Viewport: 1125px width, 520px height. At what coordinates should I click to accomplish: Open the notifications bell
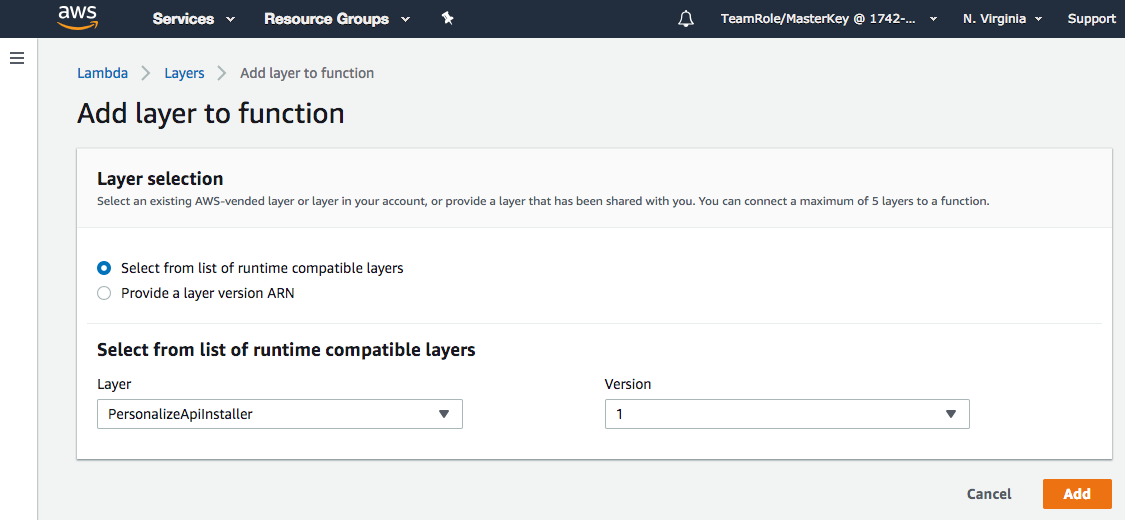point(686,19)
